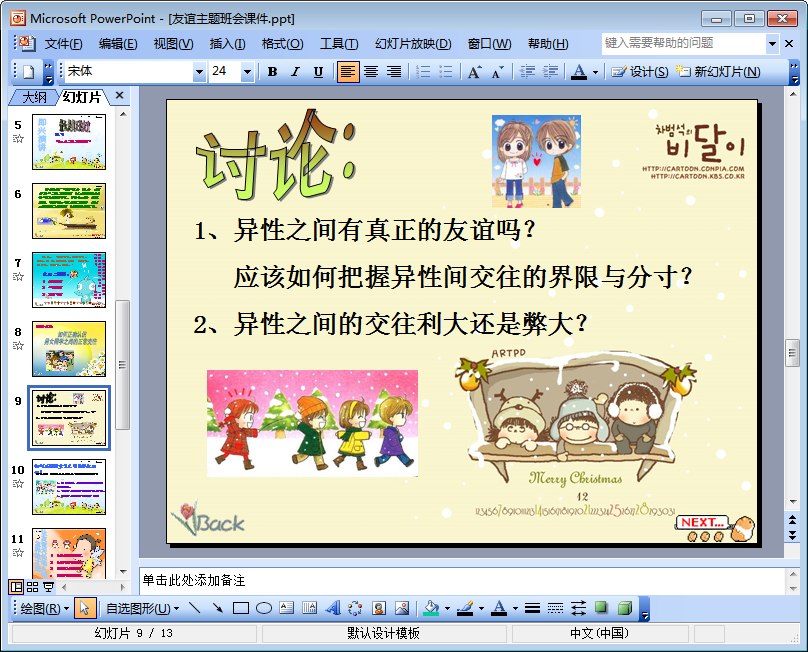Apply fill color with paint bucket
This screenshot has height=652, width=808.
coord(431,609)
